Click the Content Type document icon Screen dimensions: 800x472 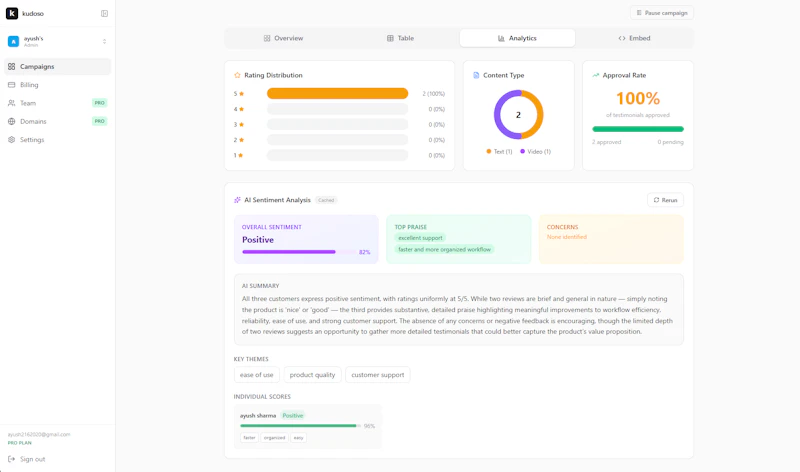point(476,75)
